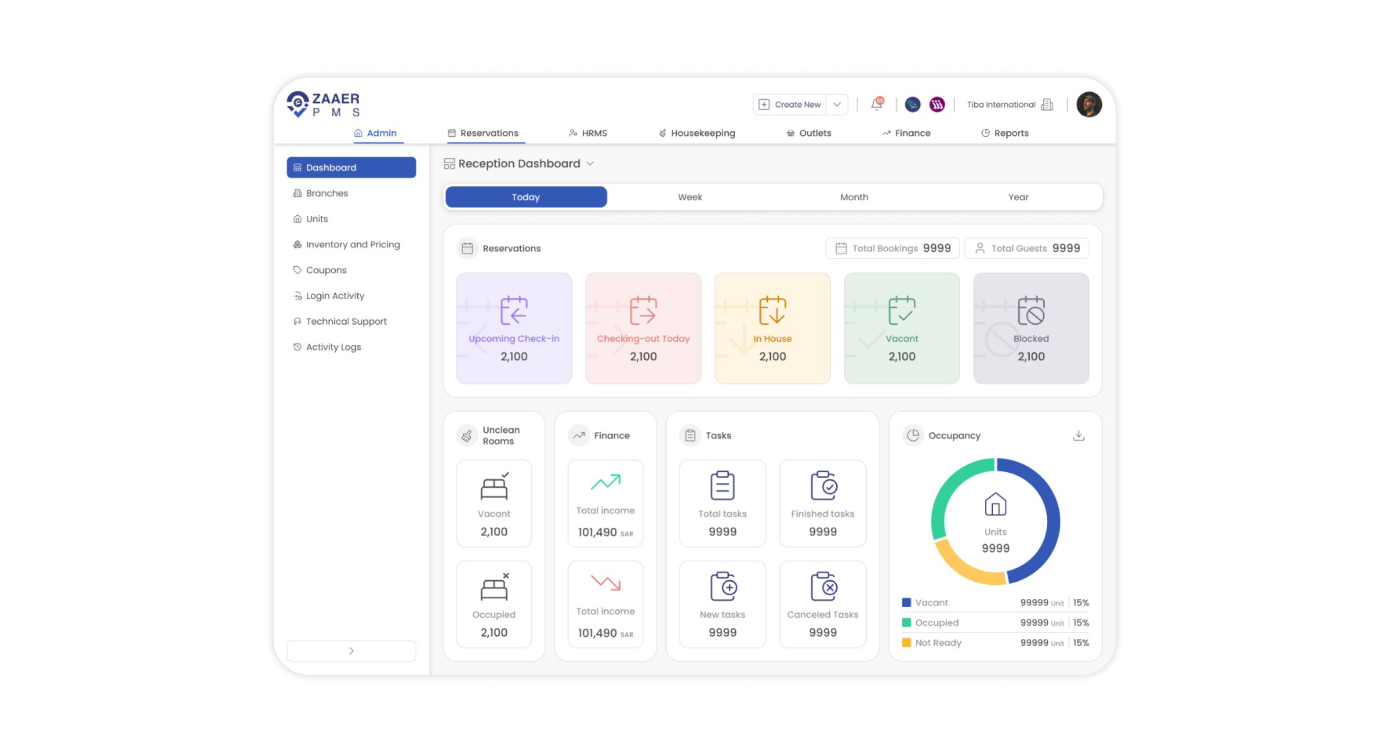Click the New tasks clipboard icon

point(722,587)
